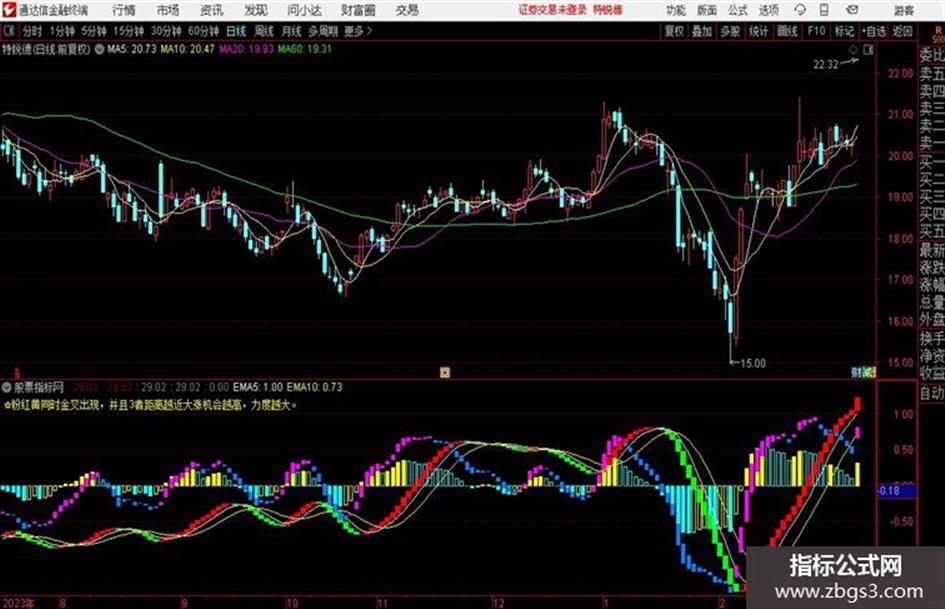This screenshot has height=609, width=945.
Task: Click the EMA10: 0.73 indicator value
Action: click(x=315, y=387)
